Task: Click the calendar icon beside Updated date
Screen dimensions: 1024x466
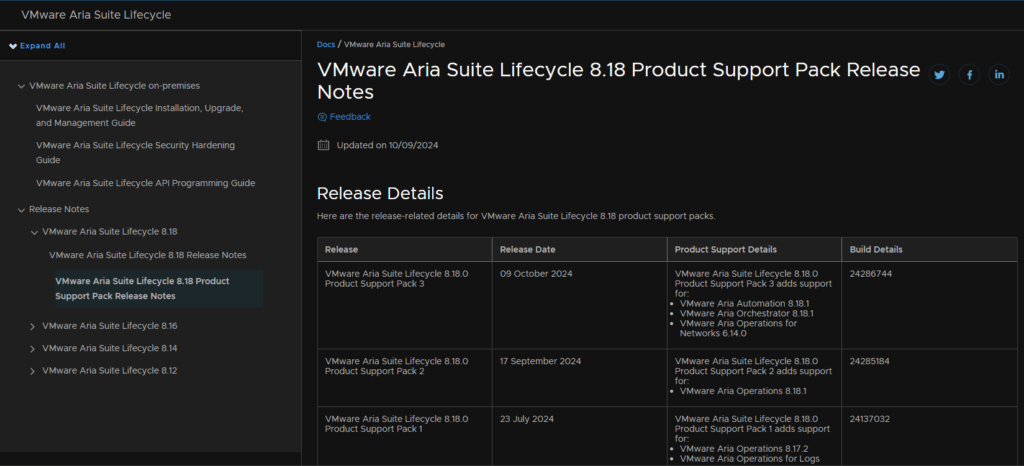Action: 323,145
